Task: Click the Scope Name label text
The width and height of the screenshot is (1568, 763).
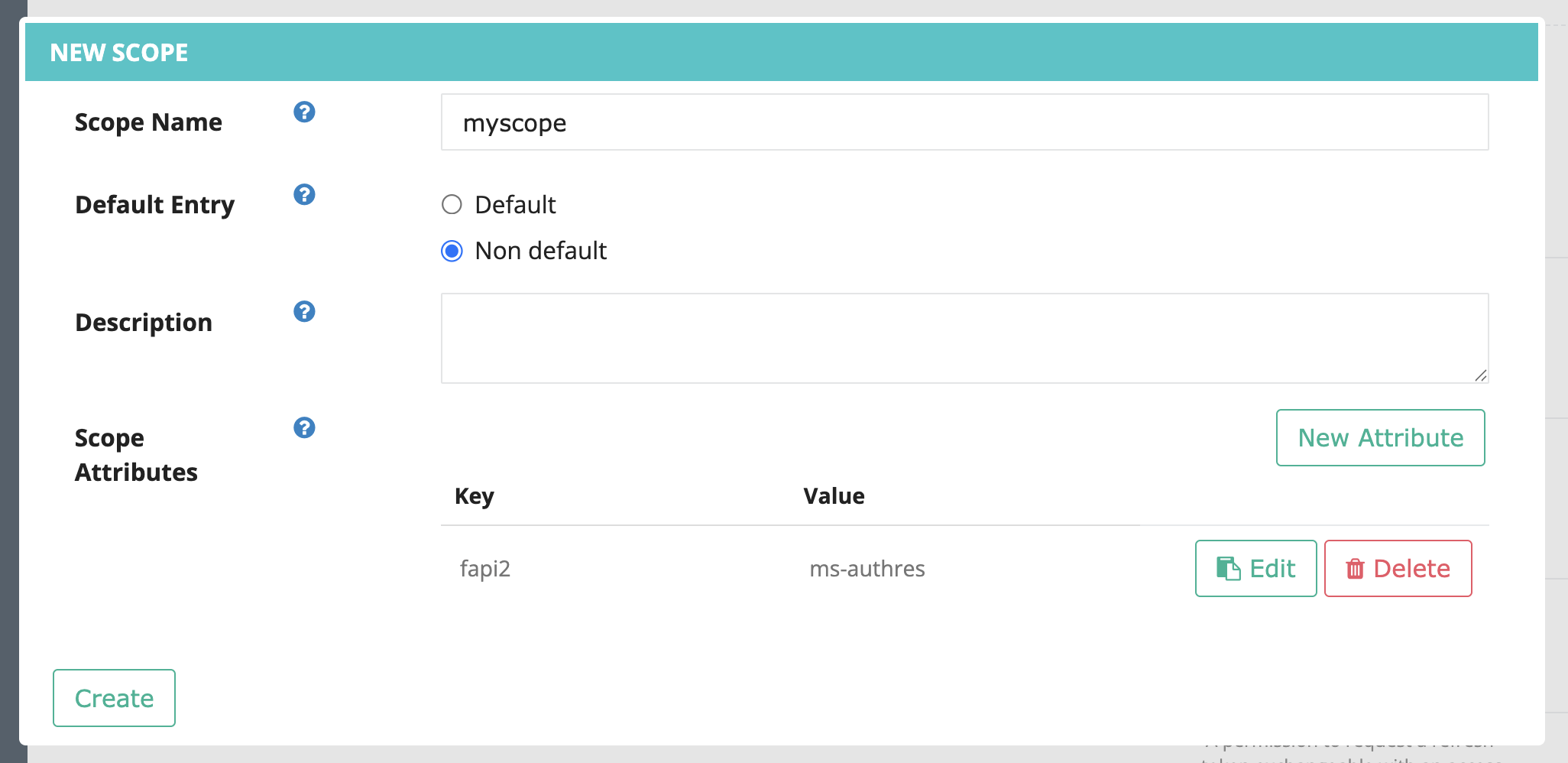Action: tap(148, 122)
